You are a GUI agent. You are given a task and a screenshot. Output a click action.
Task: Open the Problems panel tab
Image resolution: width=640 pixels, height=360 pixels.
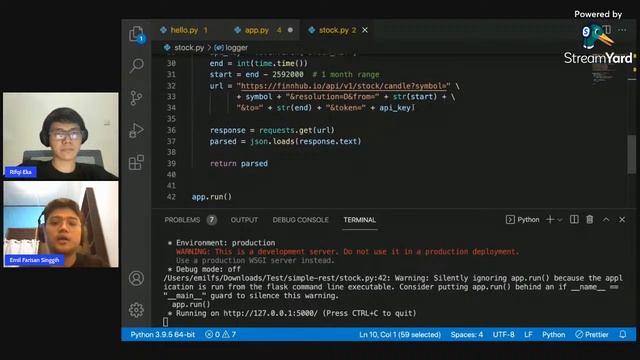tap(182, 220)
